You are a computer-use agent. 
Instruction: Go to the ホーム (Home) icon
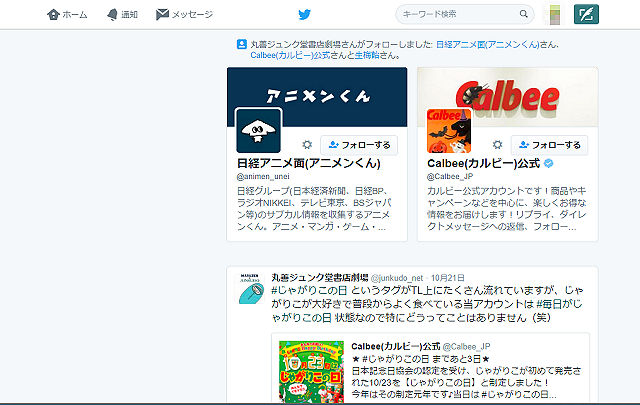53,15
